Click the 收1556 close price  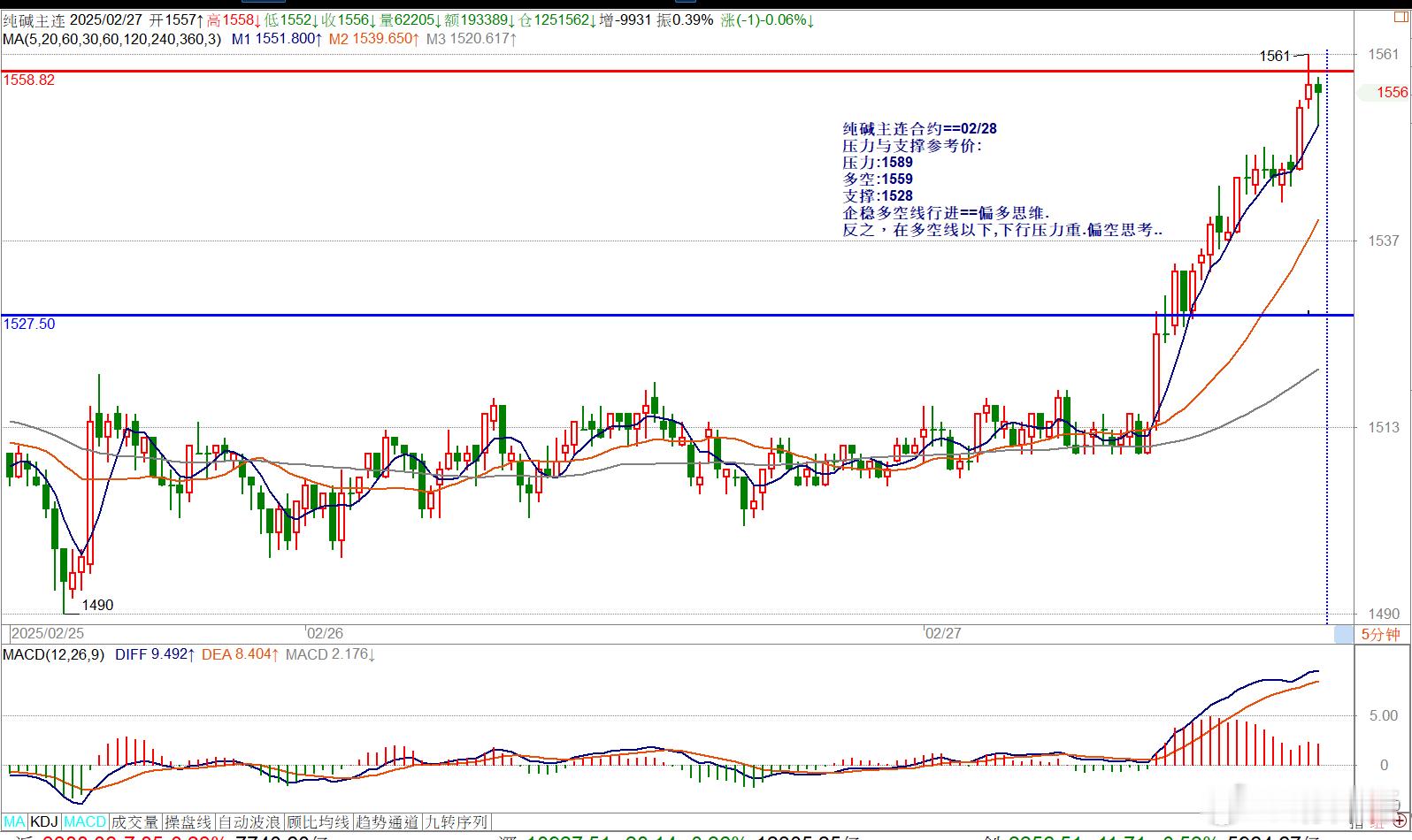click(x=349, y=19)
